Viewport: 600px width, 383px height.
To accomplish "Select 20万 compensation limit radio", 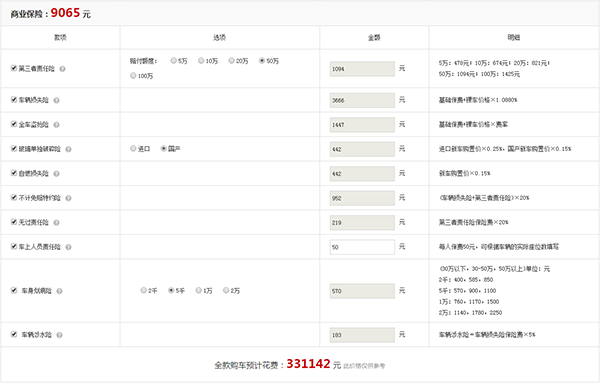I will (x=232, y=60).
